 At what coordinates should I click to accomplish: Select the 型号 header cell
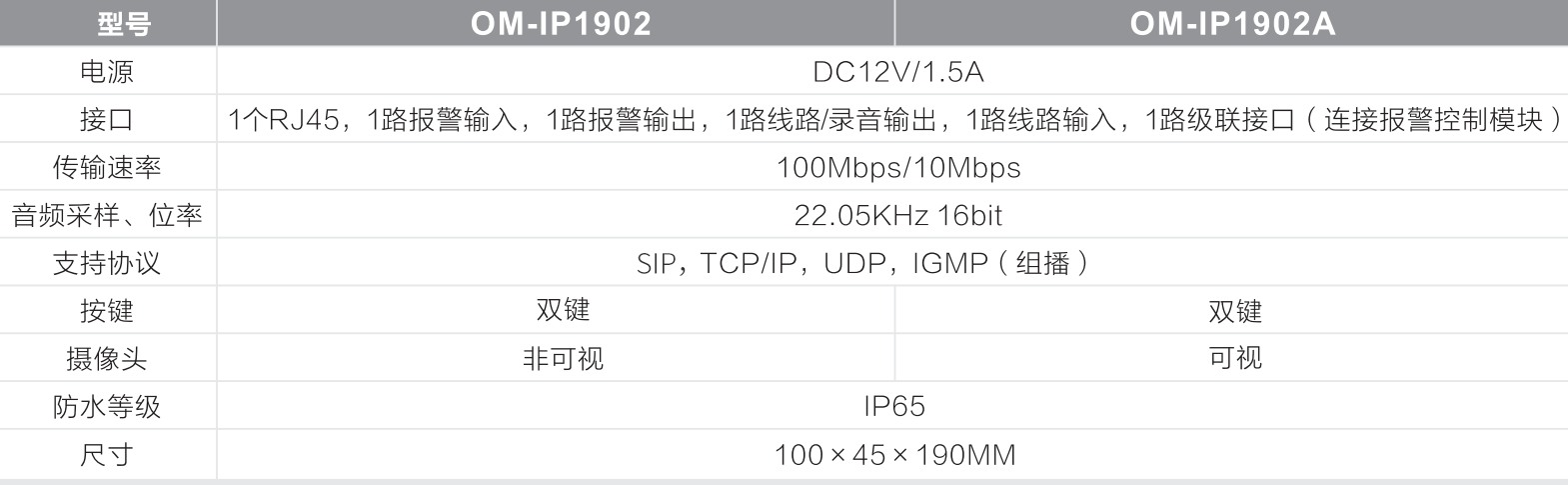coord(124,23)
